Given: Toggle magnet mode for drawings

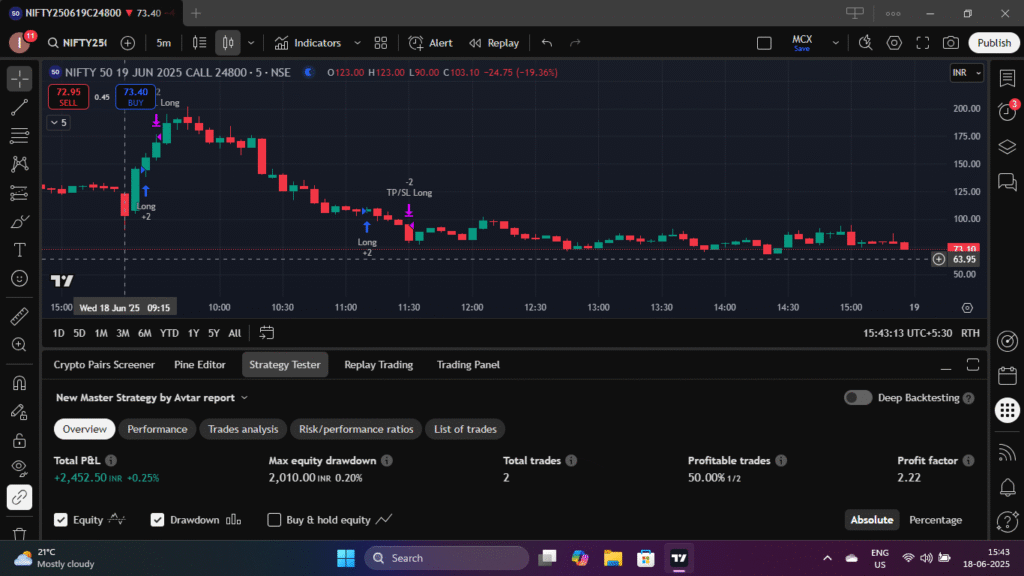Looking at the screenshot, I should point(20,383).
